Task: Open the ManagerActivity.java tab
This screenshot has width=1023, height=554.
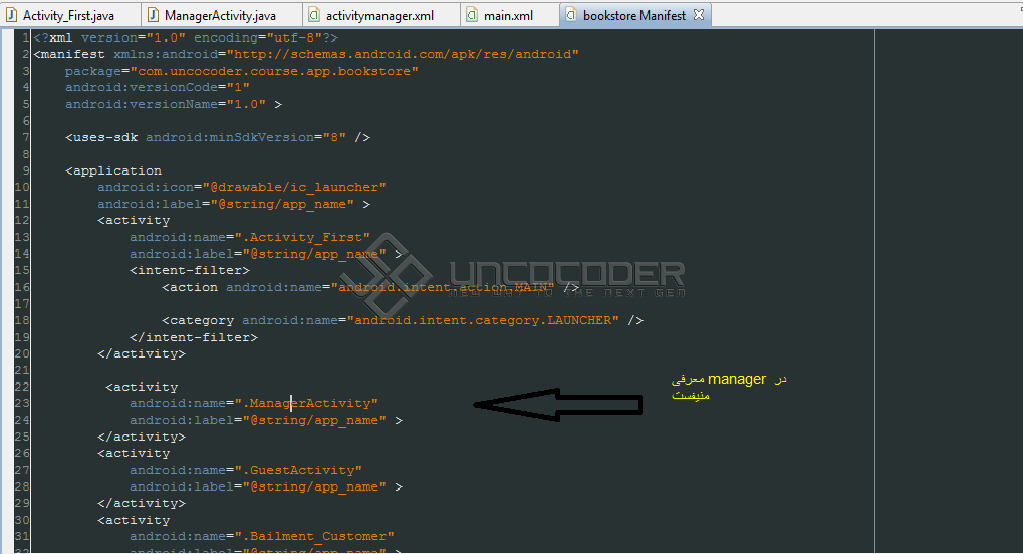Action: 220,15
